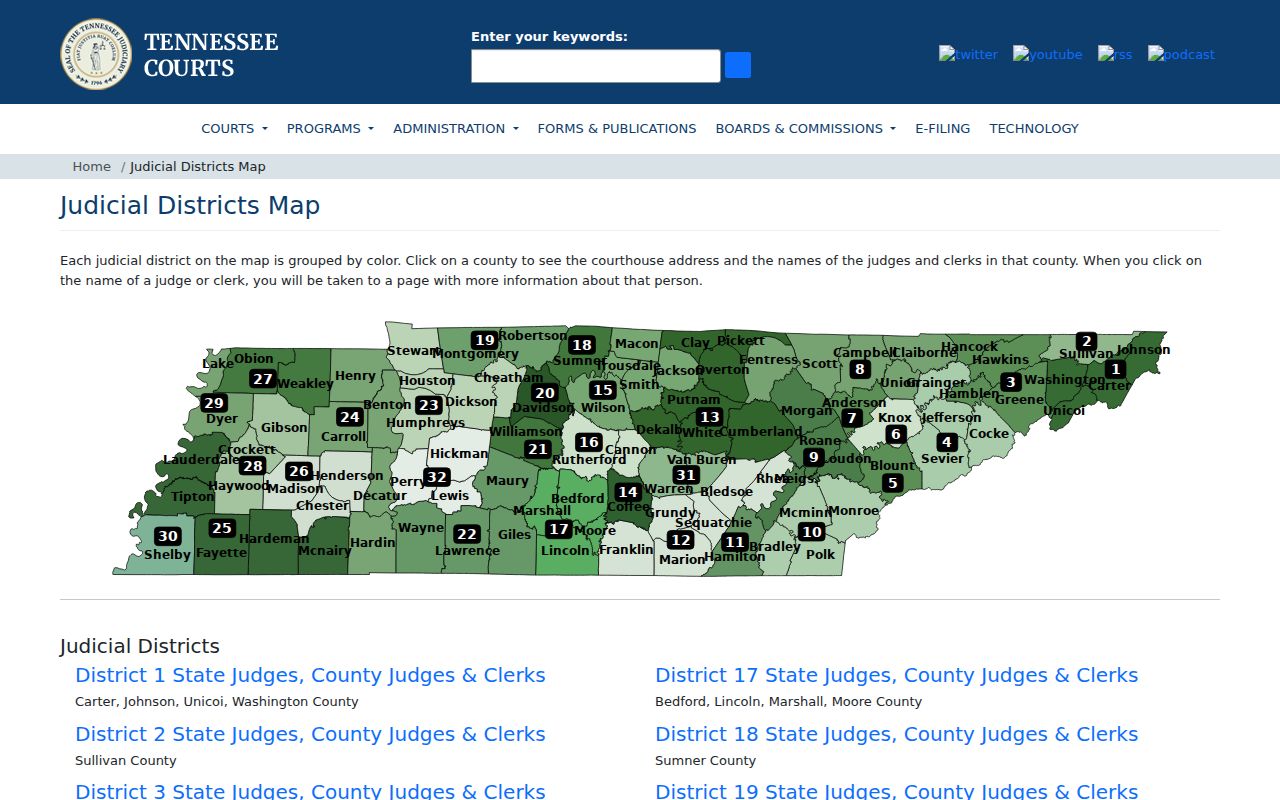1280x800 pixels.
Task: Open the YouTube social link icon
Action: 1047,54
